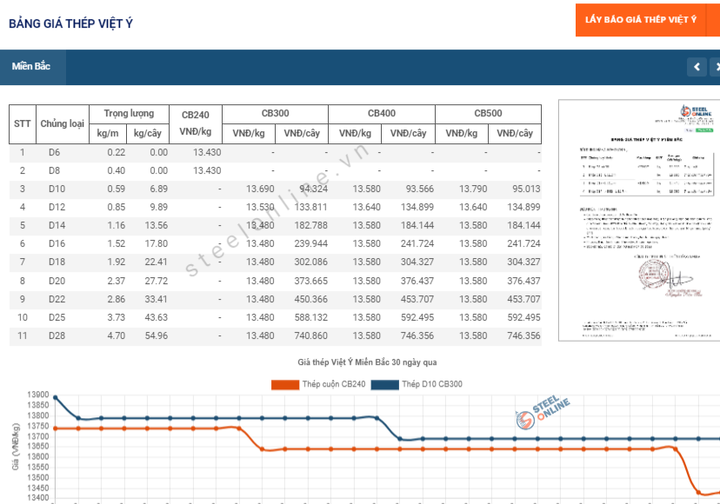Toggle Thép D10 CB300 blue legend swatch

point(384,385)
